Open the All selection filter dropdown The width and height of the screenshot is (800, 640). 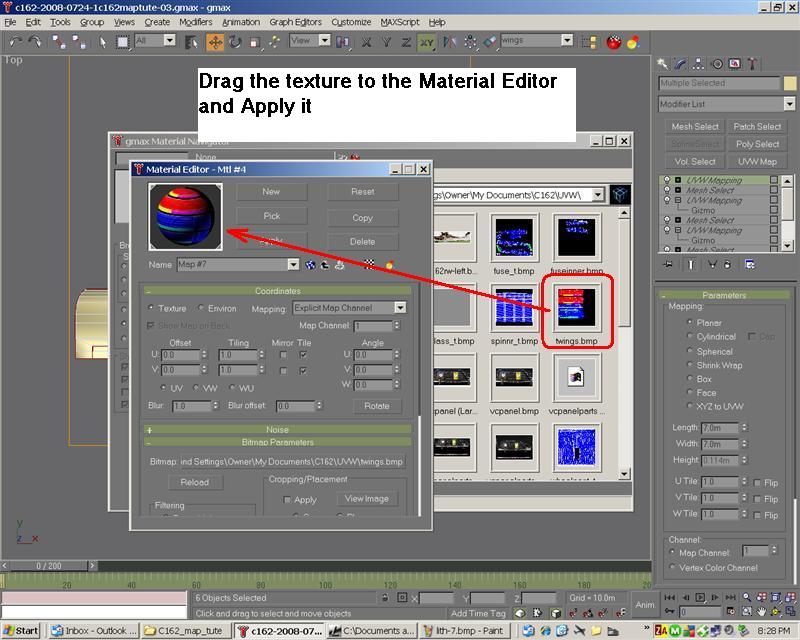(170, 40)
